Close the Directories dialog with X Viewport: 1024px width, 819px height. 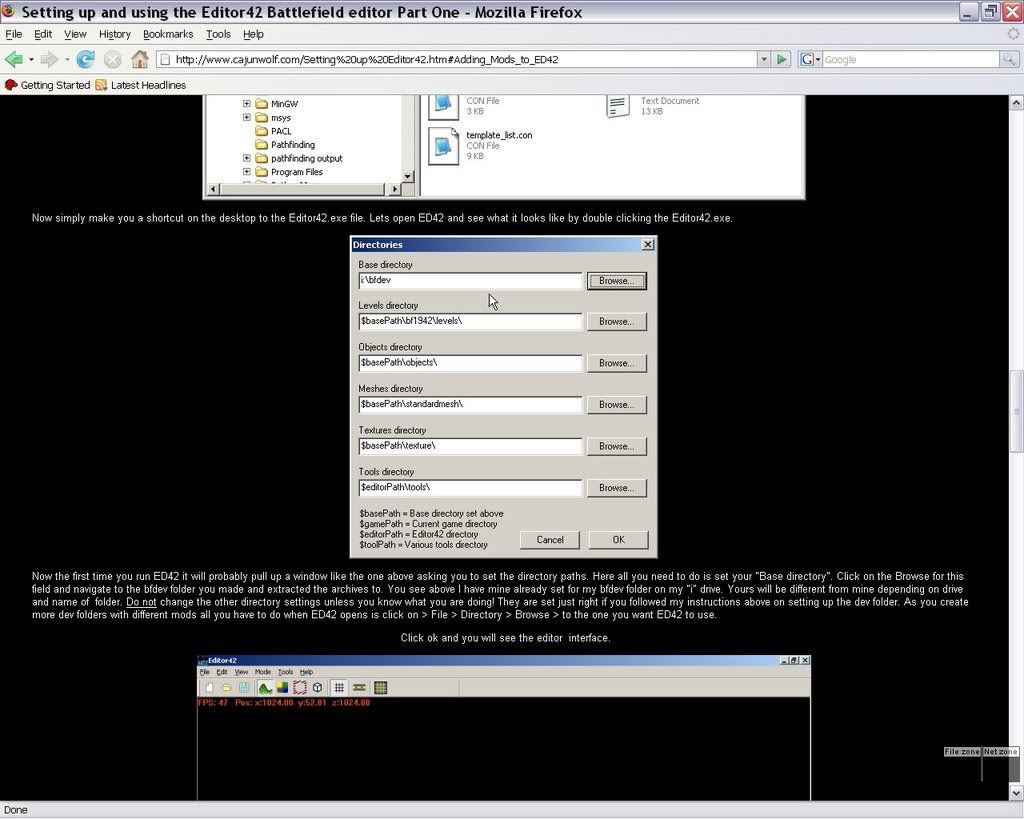click(x=647, y=244)
